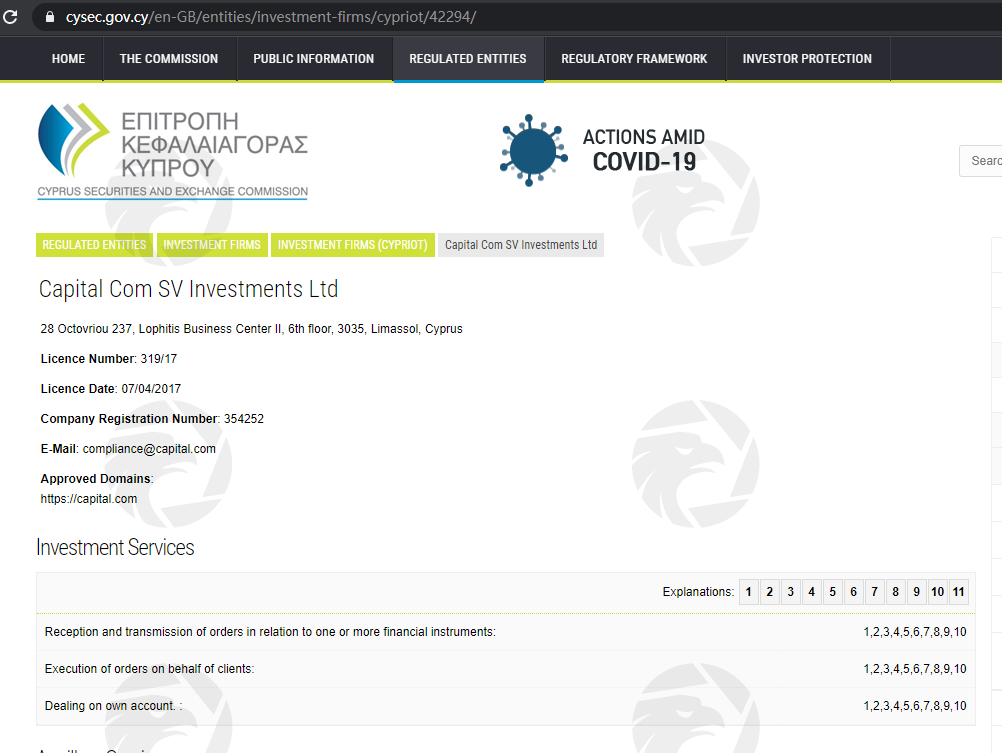Open INVESTOR PROTECTION menu

coord(807,59)
